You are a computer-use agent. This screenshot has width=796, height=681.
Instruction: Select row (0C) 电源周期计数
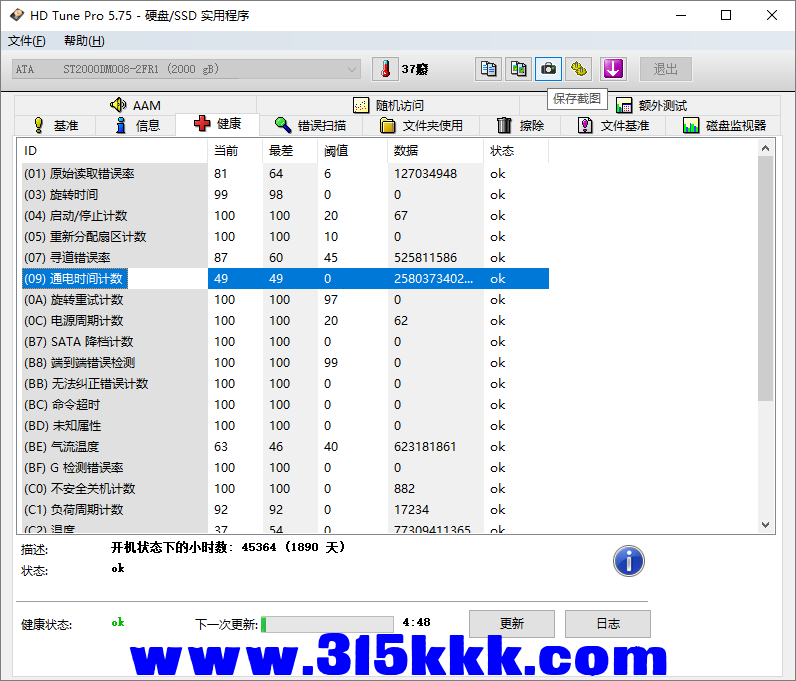pyautogui.click(x=285, y=320)
